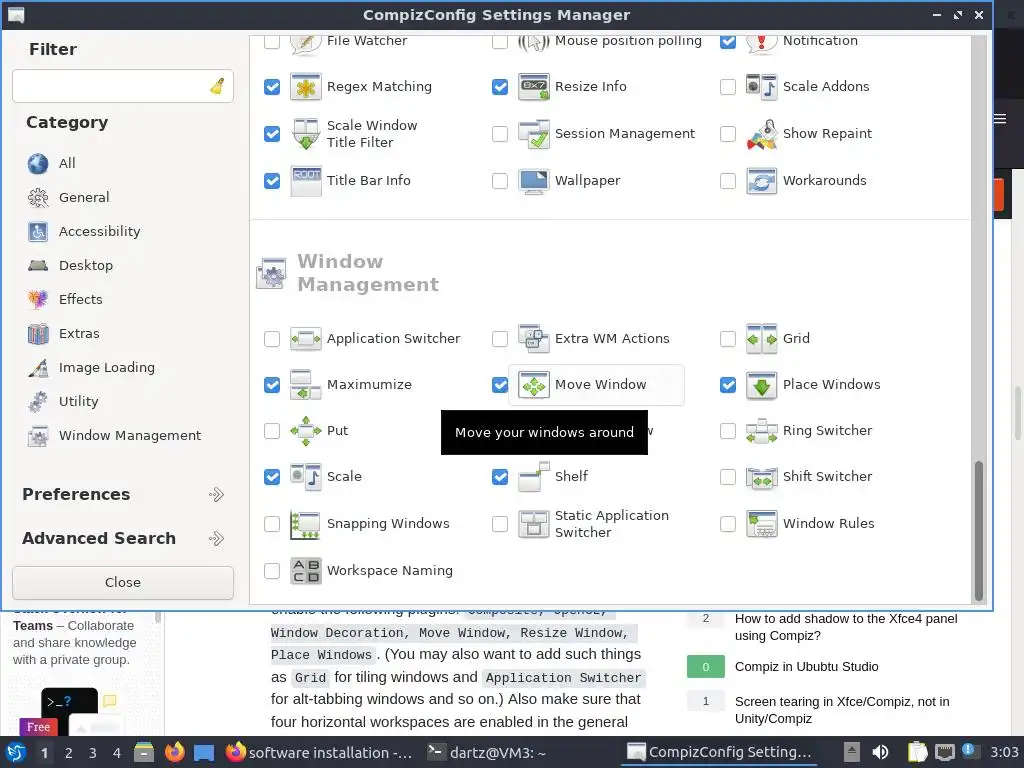Switch to workspace 2 in the panel

tap(69, 753)
